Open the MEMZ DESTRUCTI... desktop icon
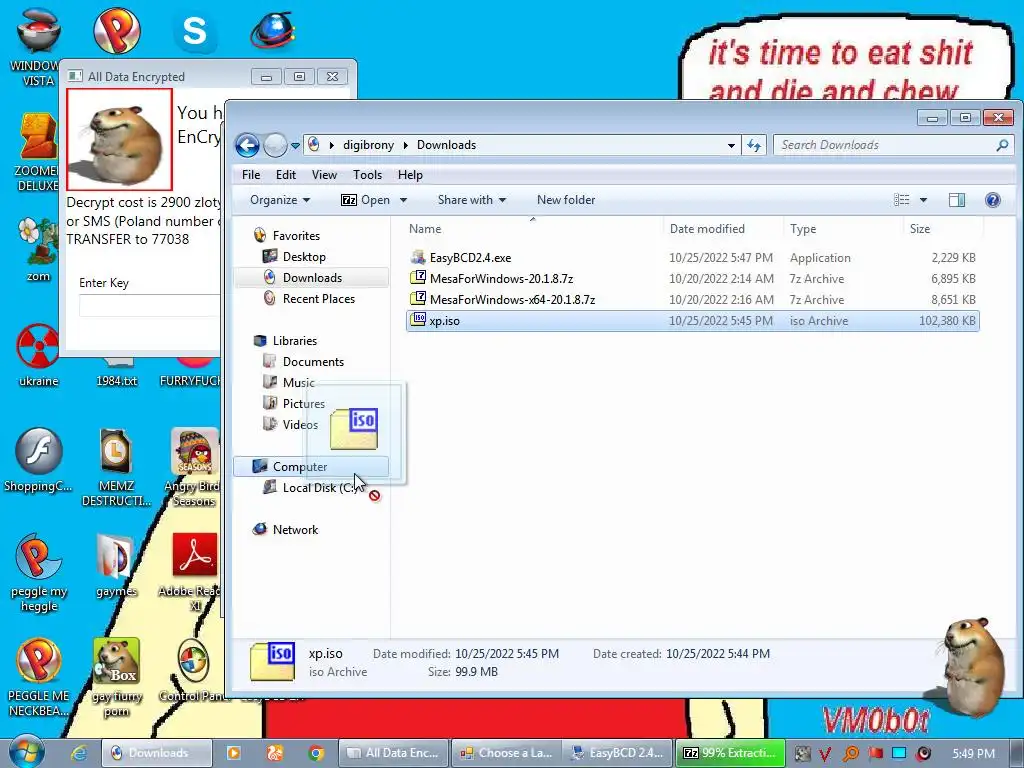 pyautogui.click(x=116, y=468)
